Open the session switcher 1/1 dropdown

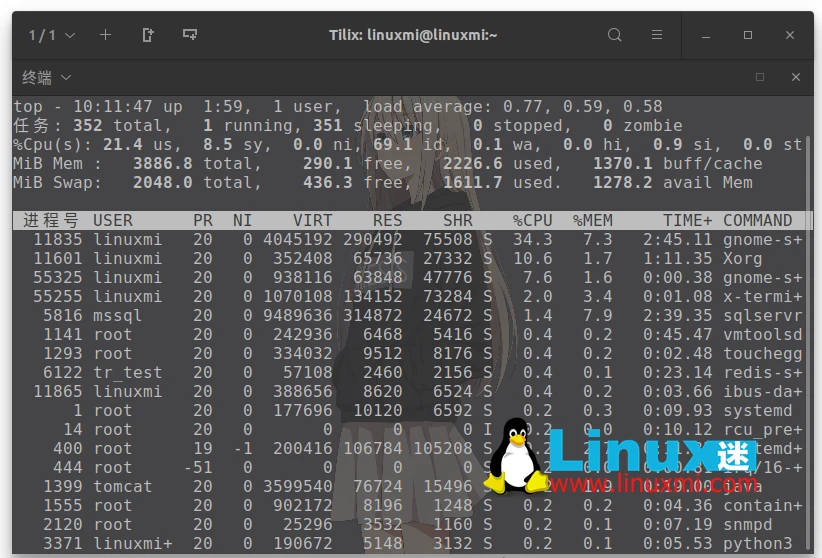[x=51, y=35]
